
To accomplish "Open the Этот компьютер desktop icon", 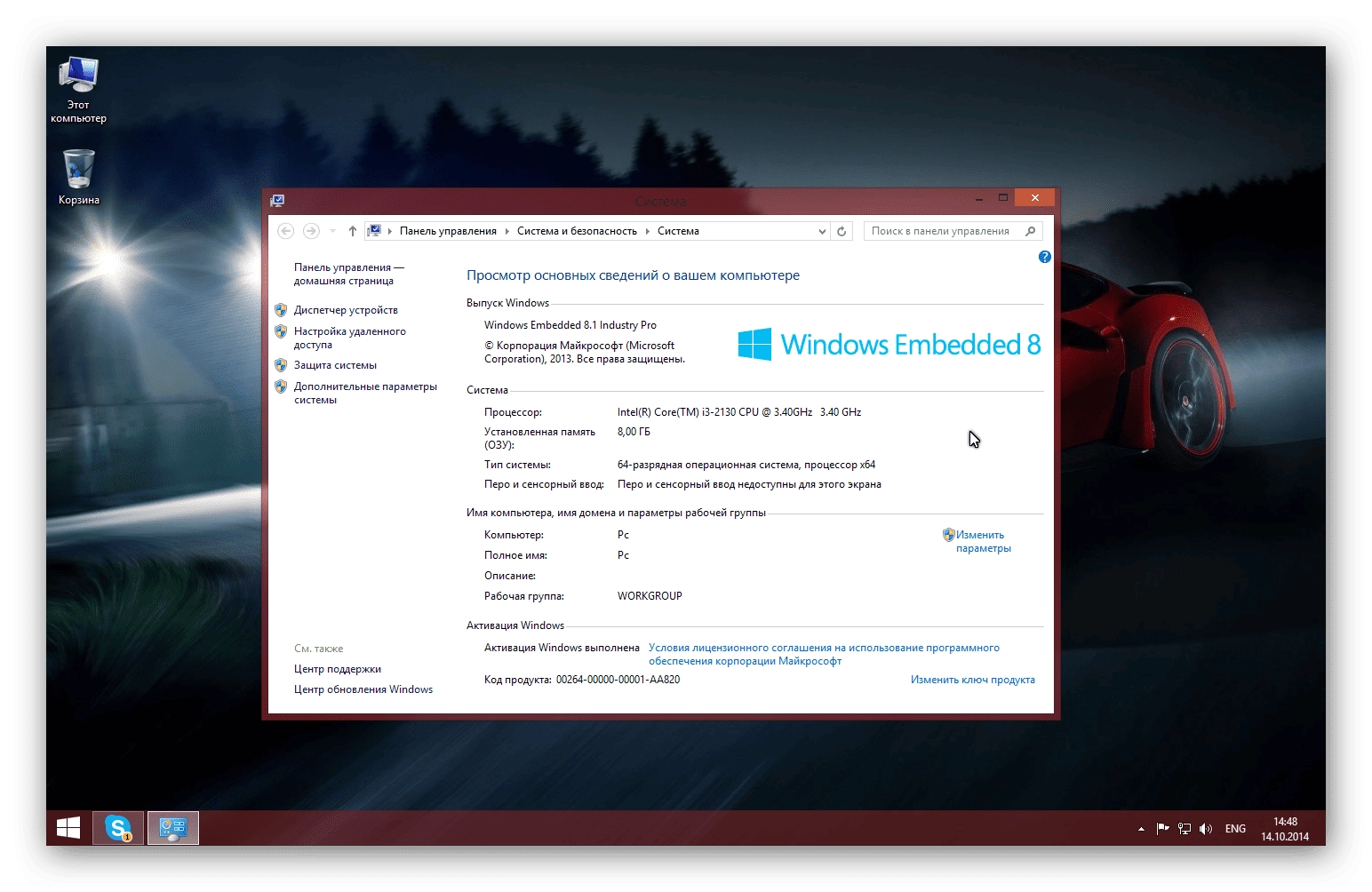I will [78, 90].
